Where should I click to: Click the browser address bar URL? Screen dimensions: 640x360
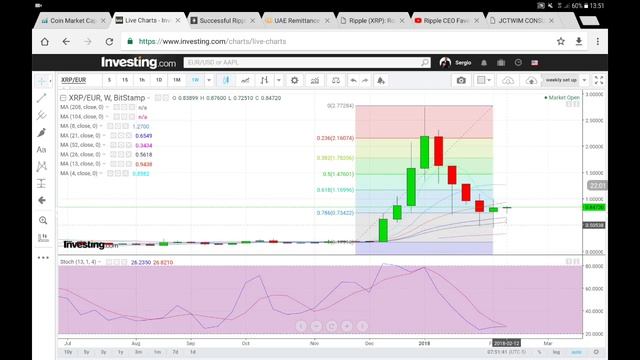click(212, 41)
